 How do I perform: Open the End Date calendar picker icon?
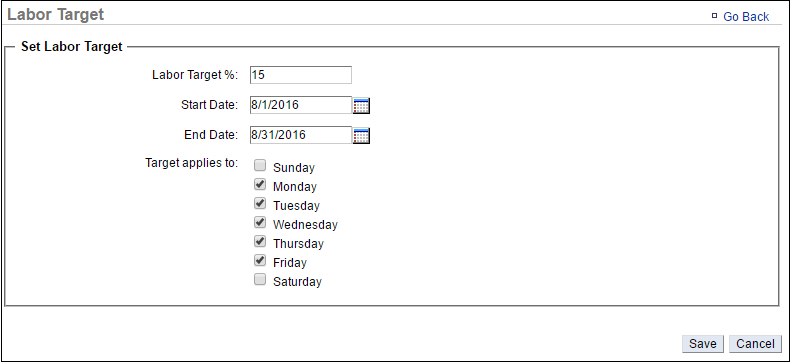361,135
